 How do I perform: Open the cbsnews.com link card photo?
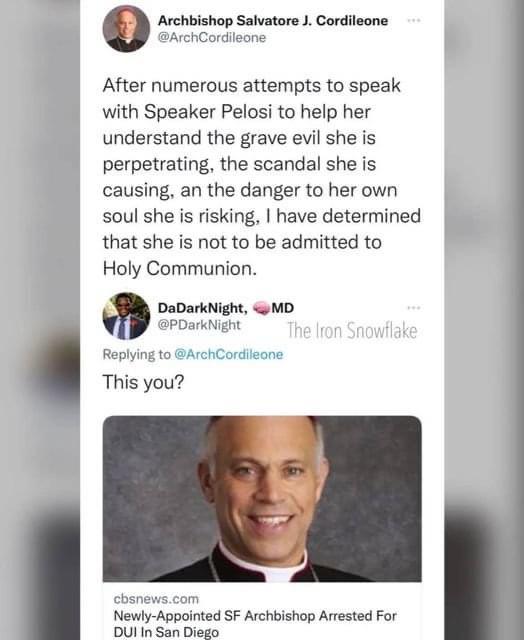pyautogui.click(x=262, y=499)
